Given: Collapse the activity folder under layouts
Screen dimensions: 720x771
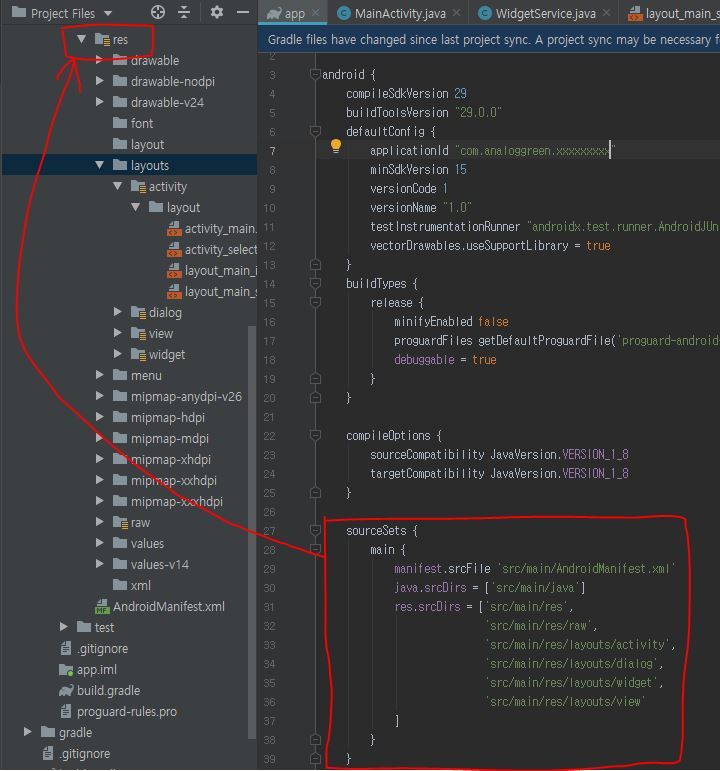Looking at the screenshot, I should point(118,186).
